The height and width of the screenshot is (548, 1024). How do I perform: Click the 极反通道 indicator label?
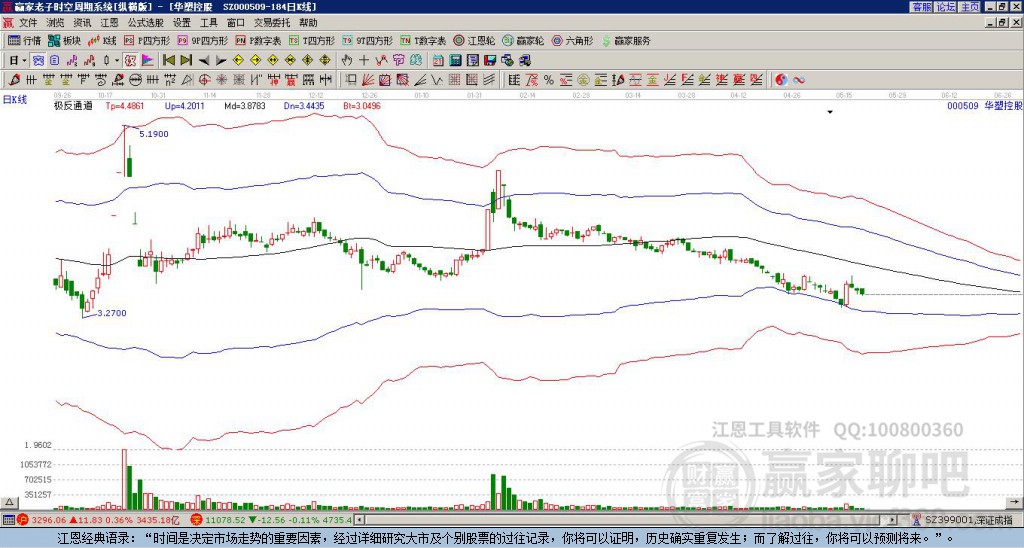coord(73,106)
